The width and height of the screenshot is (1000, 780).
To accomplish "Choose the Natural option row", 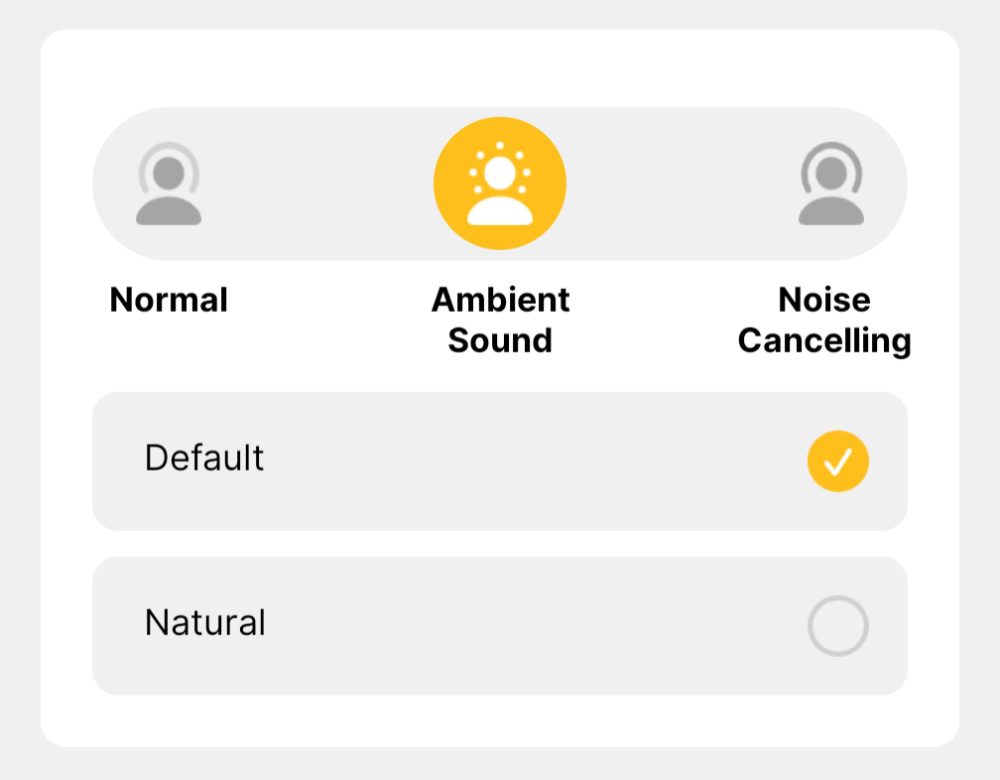I will click(450, 626).
